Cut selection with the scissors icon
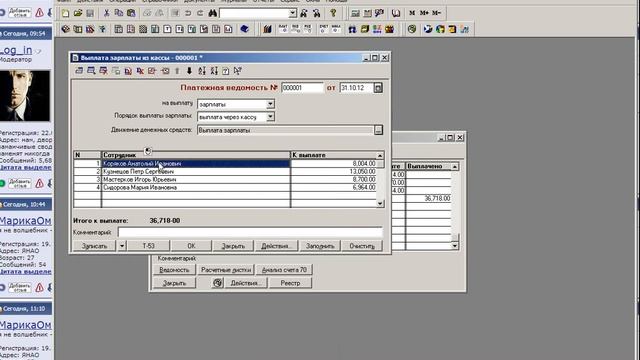640x360 pixels. point(107,13)
